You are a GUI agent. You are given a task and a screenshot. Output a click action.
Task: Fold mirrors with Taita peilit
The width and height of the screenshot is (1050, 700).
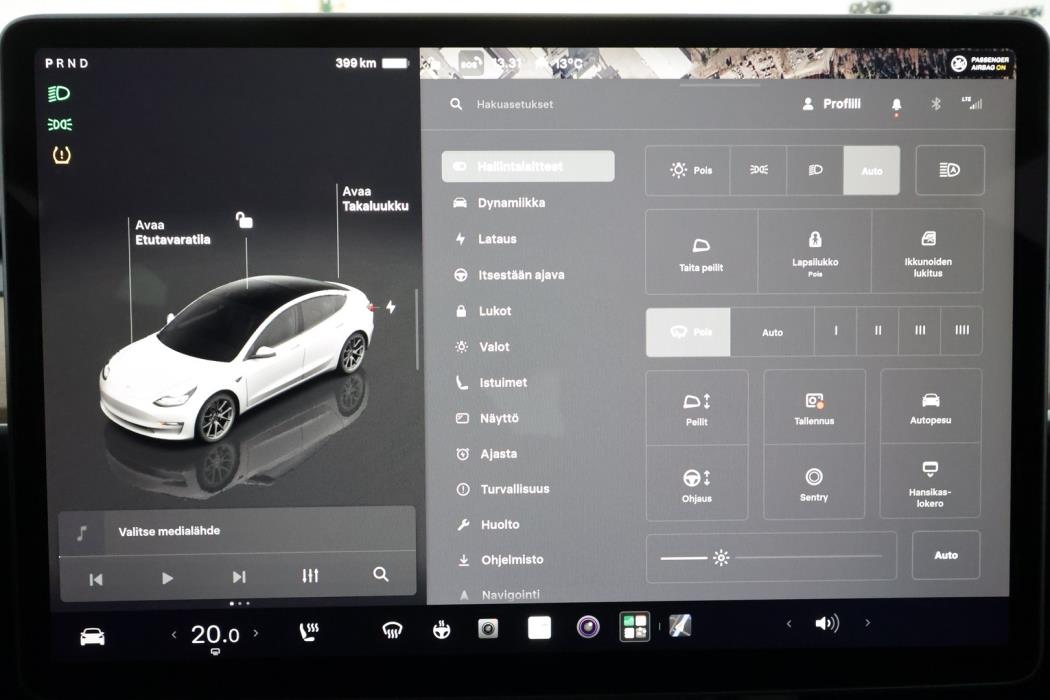point(701,252)
